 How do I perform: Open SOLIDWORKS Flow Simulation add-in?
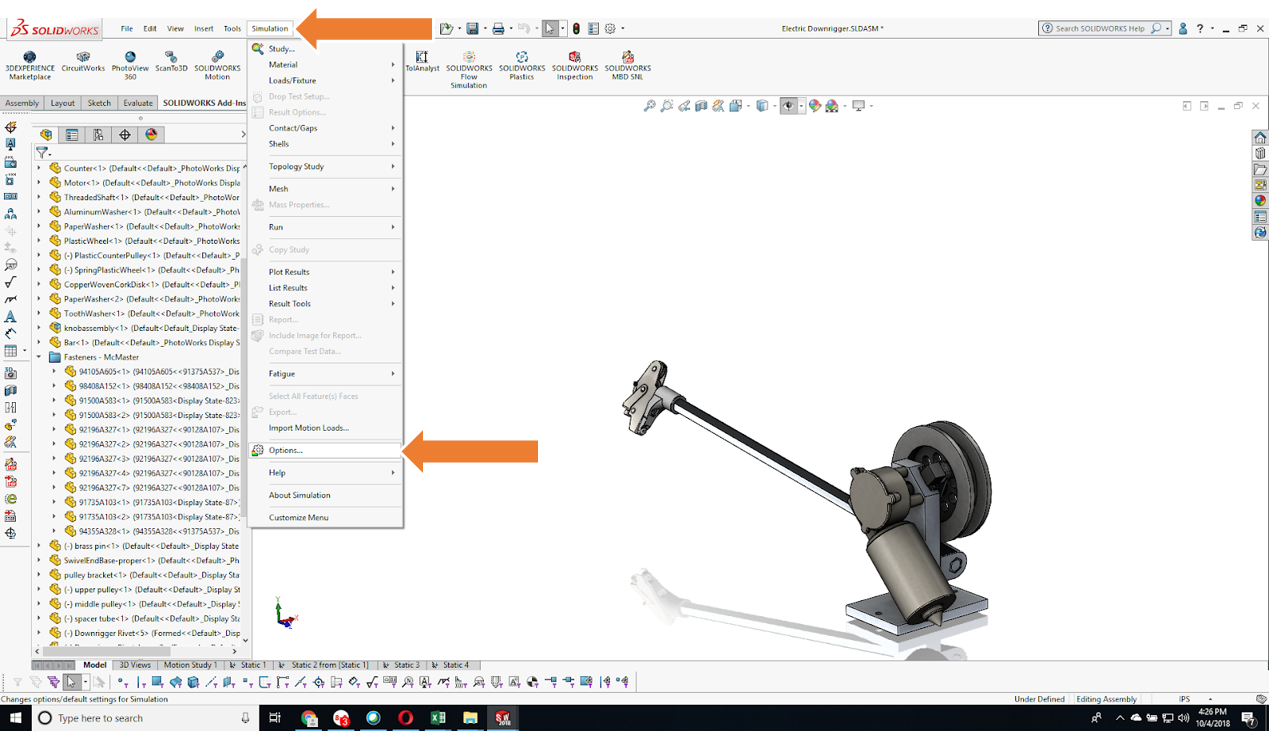coord(468,69)
